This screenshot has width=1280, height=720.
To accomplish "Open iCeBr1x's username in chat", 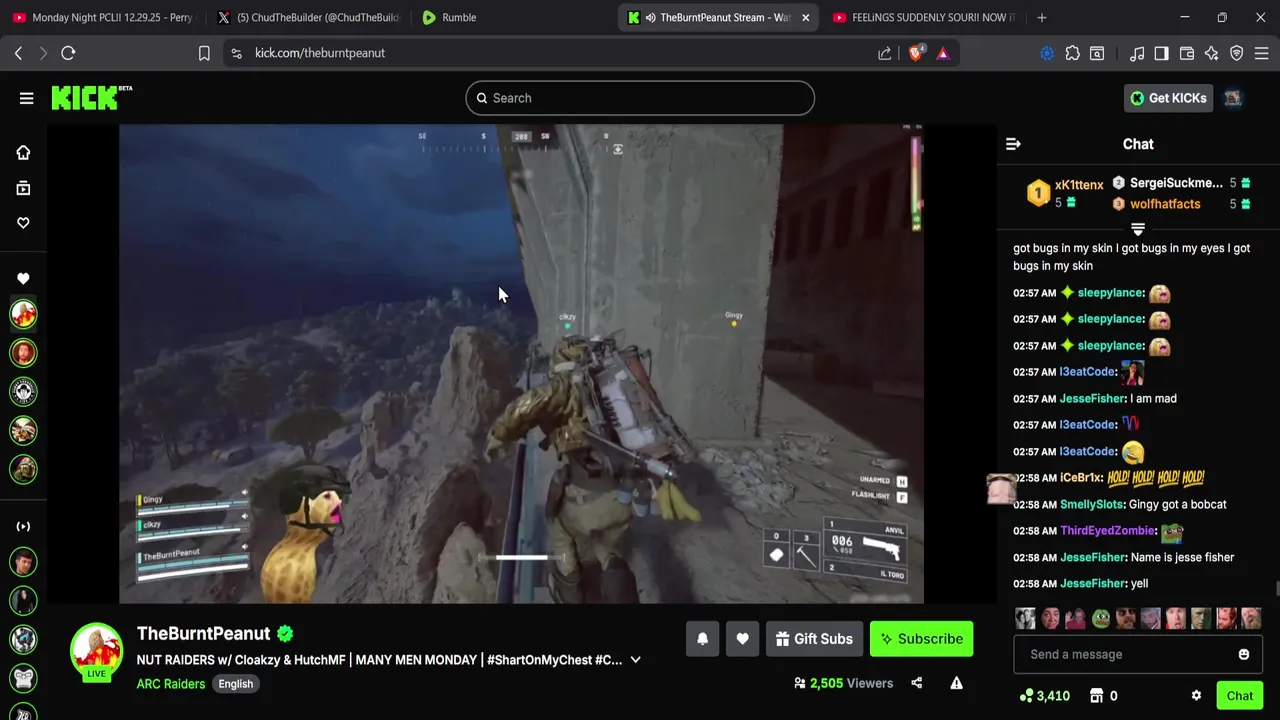I will coord(1080,478).
